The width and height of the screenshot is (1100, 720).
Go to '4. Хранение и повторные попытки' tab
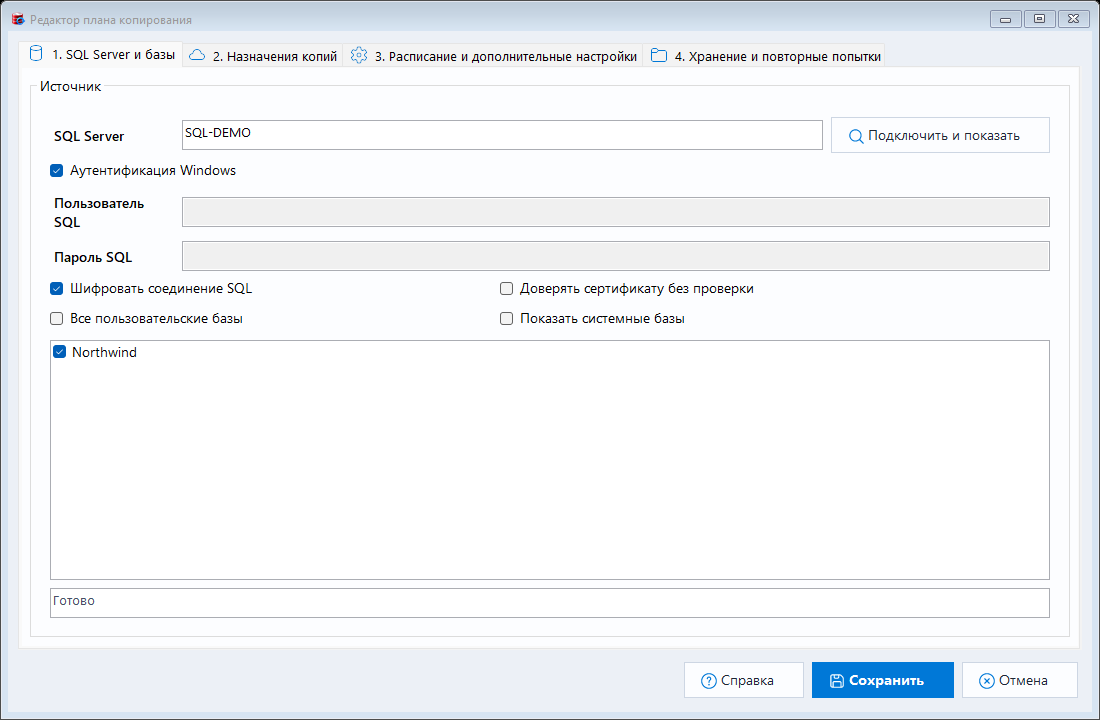click(764, 56)
